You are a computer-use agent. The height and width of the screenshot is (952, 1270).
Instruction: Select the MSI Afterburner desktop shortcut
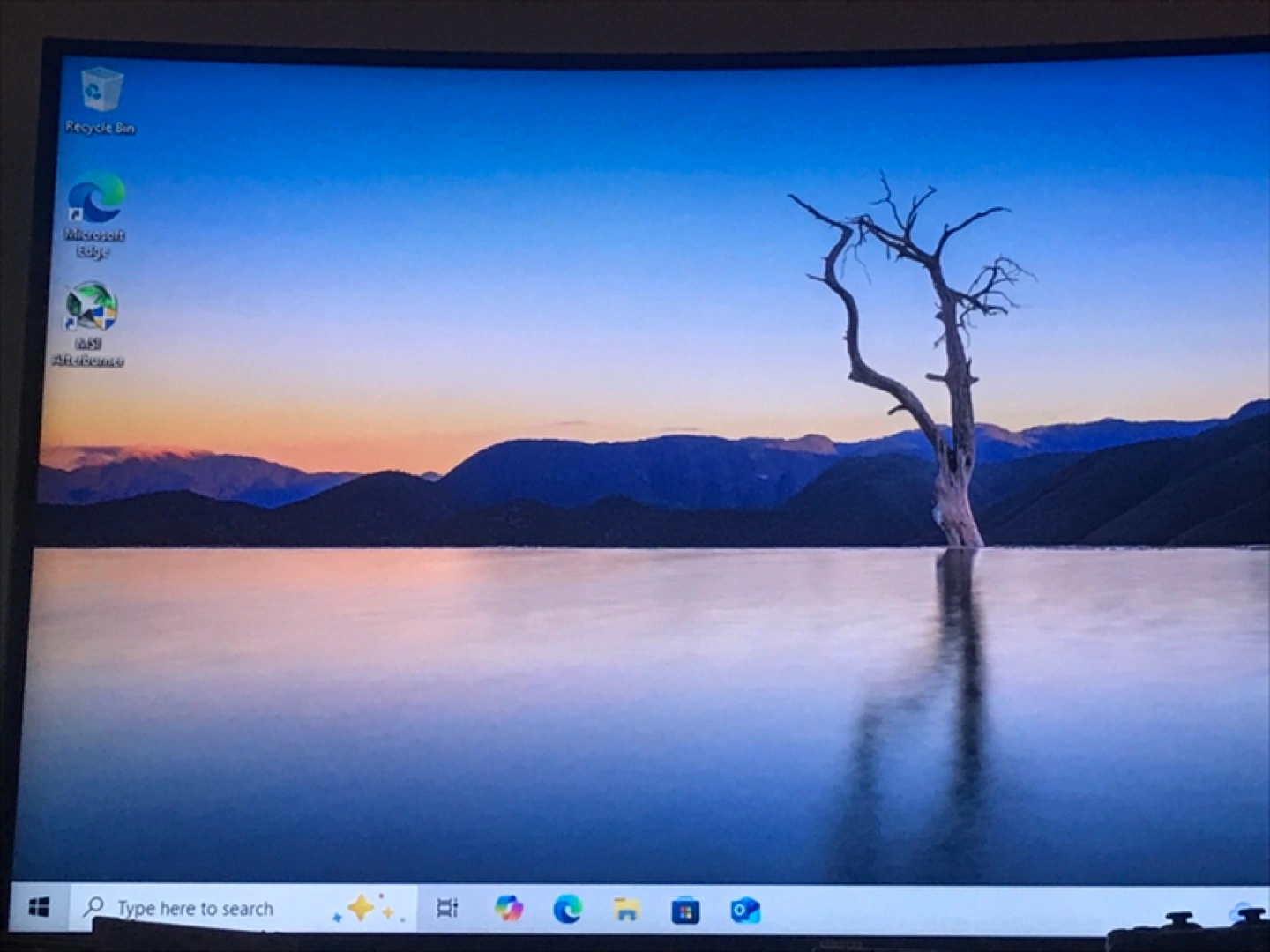point(89,324)
